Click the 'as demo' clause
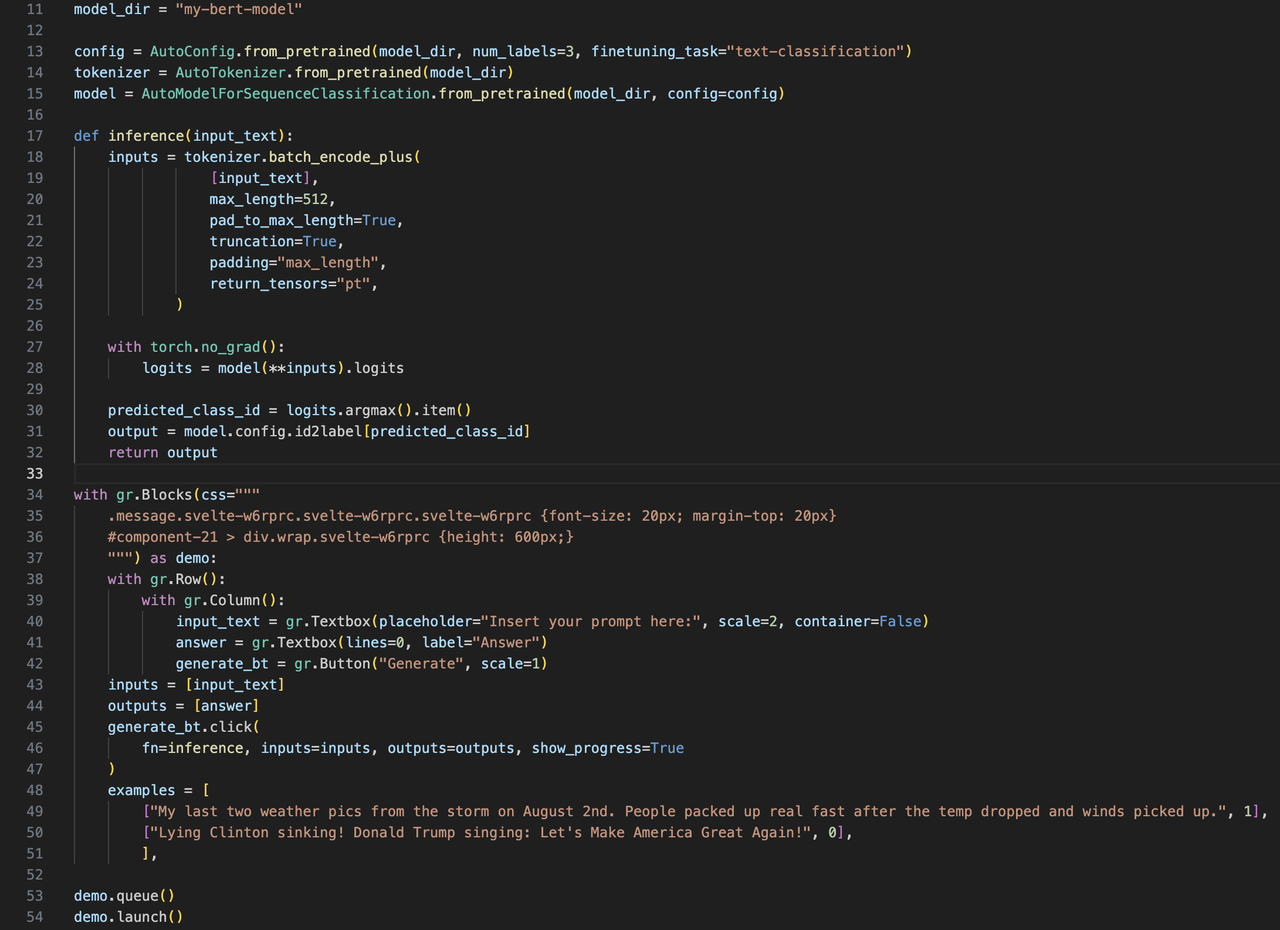 pos(179,558)
